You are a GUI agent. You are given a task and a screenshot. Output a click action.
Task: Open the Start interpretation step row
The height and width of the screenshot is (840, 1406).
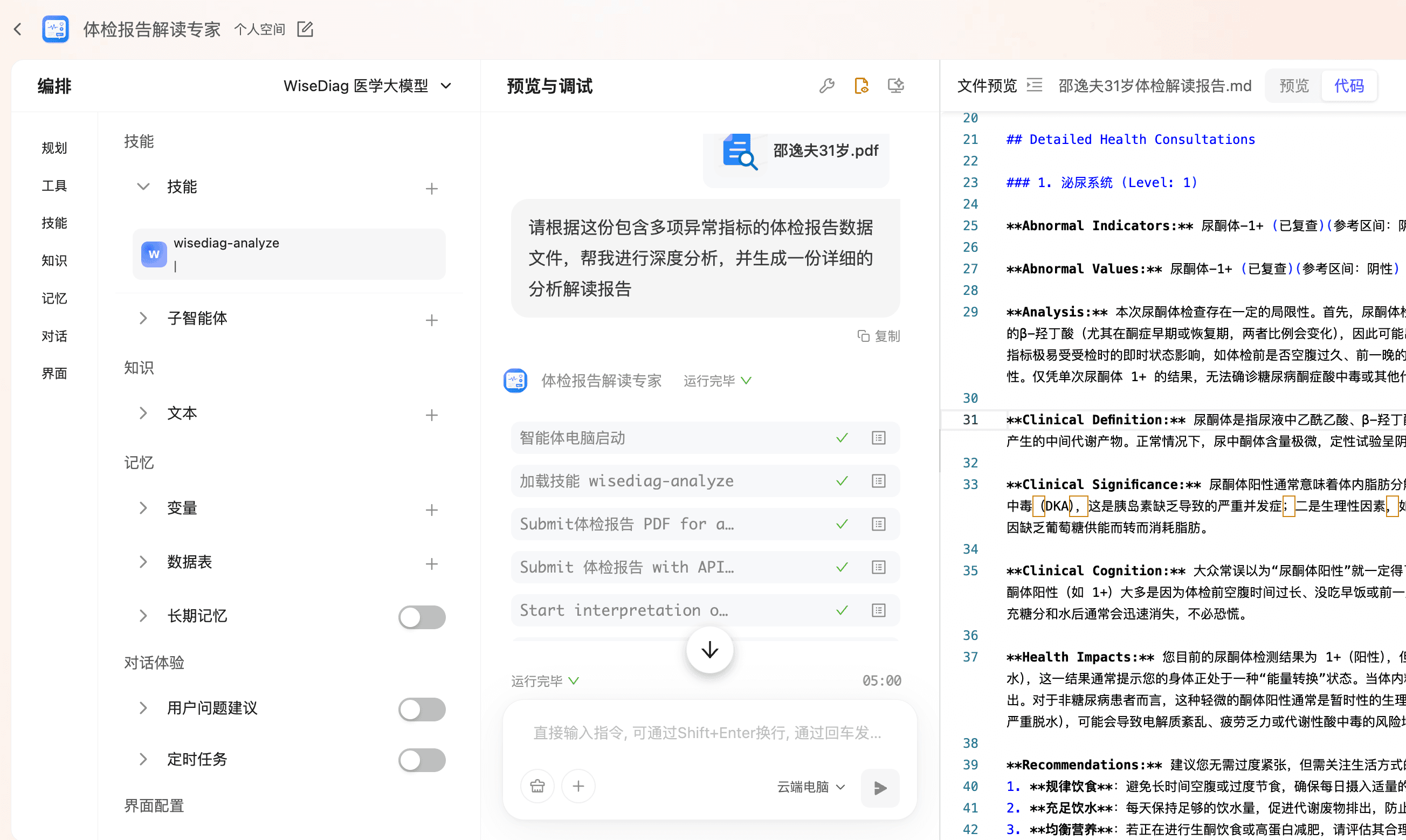pos(705,610)
